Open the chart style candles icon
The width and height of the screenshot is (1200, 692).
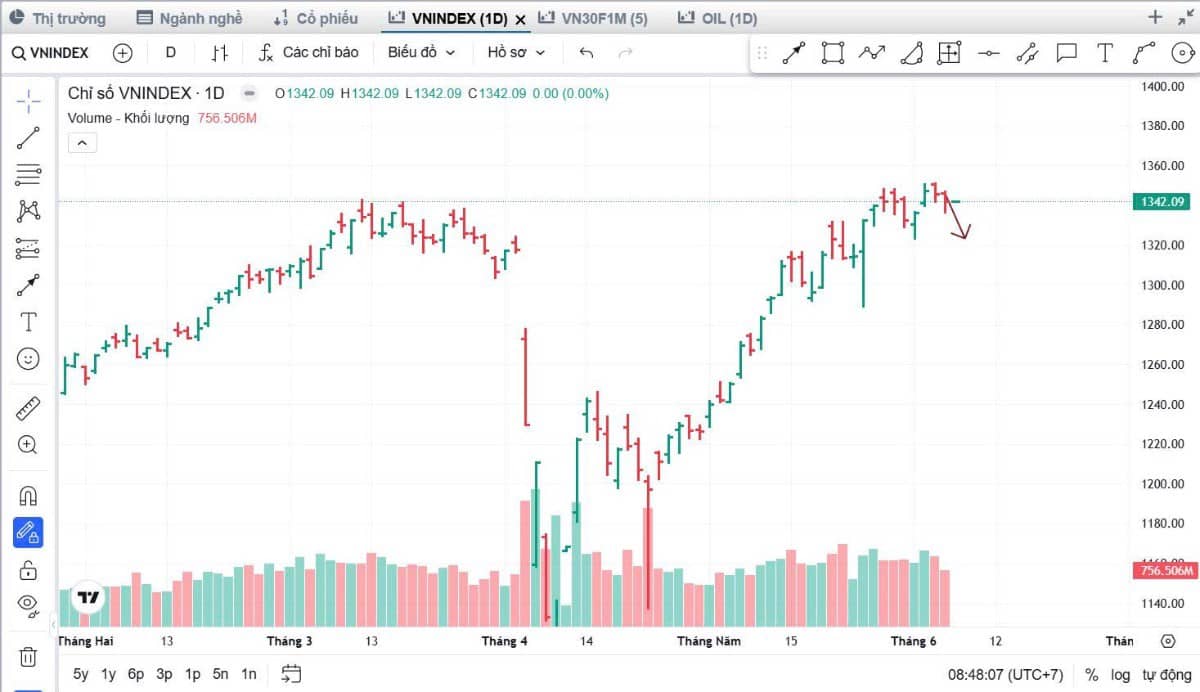click(x=220, y=53)
